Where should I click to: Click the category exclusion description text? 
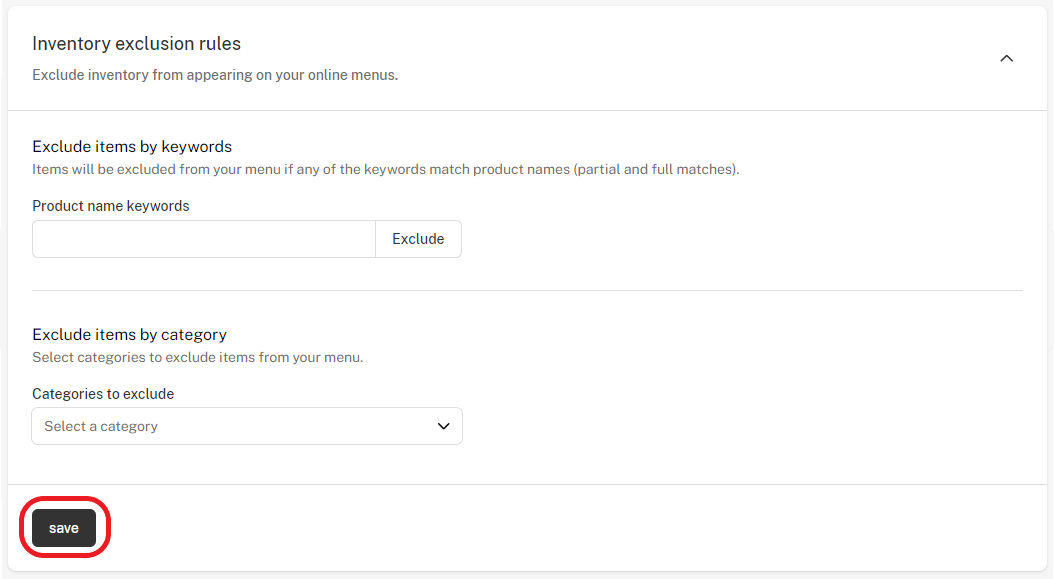point(195,357)
